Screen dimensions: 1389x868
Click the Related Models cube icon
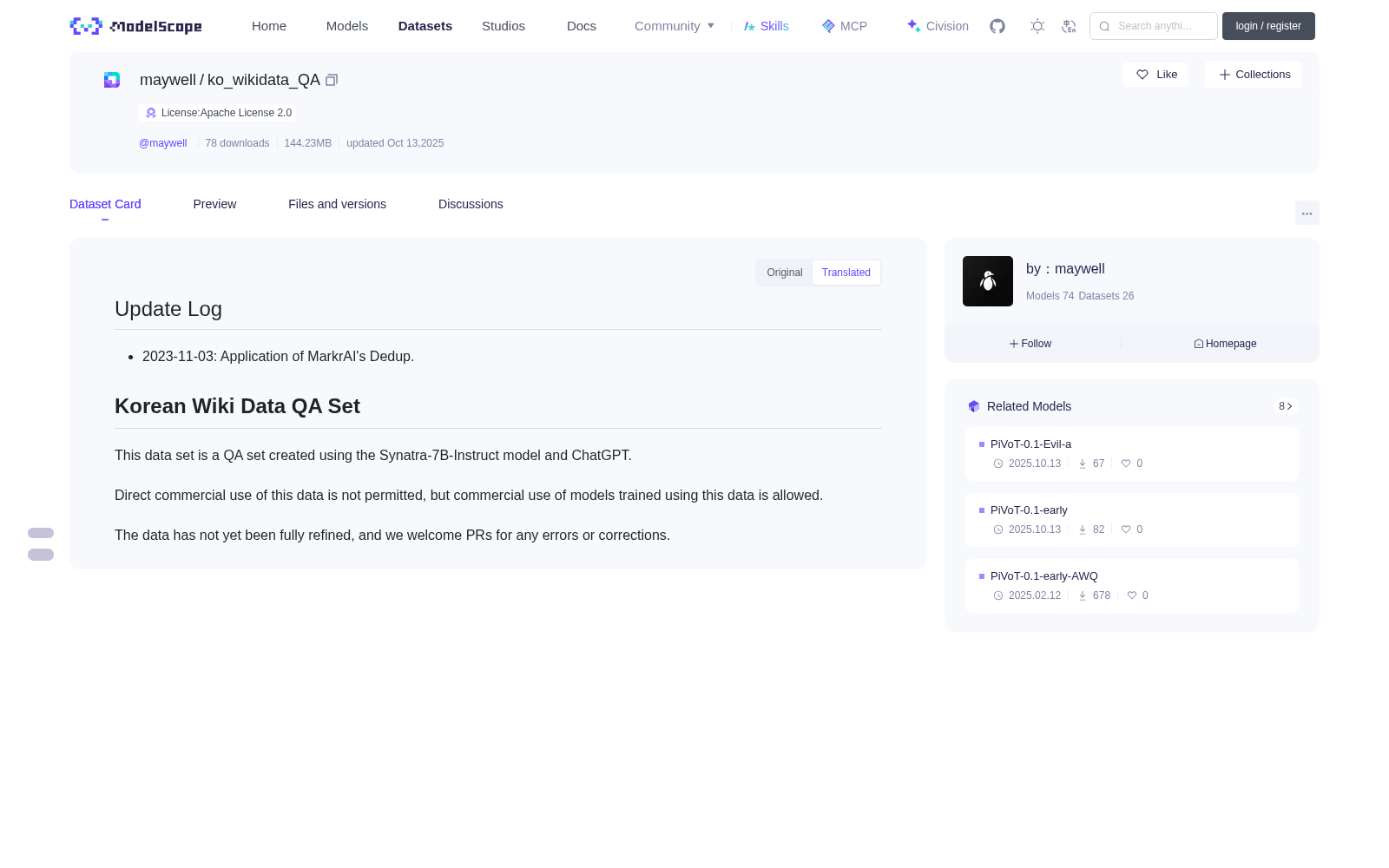[x=974, y=406]
